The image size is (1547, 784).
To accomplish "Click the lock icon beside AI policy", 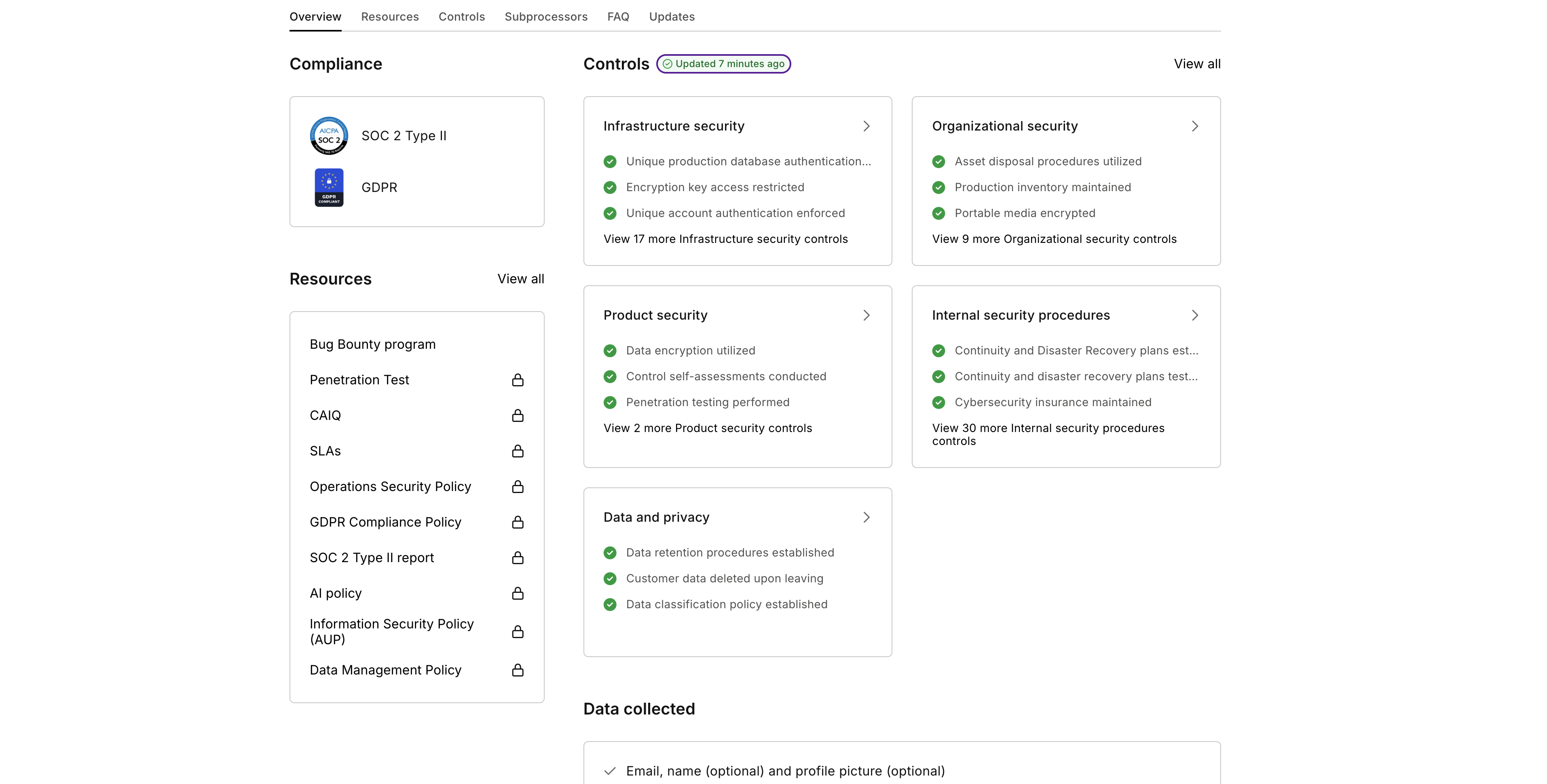I will tap(518, 593).
